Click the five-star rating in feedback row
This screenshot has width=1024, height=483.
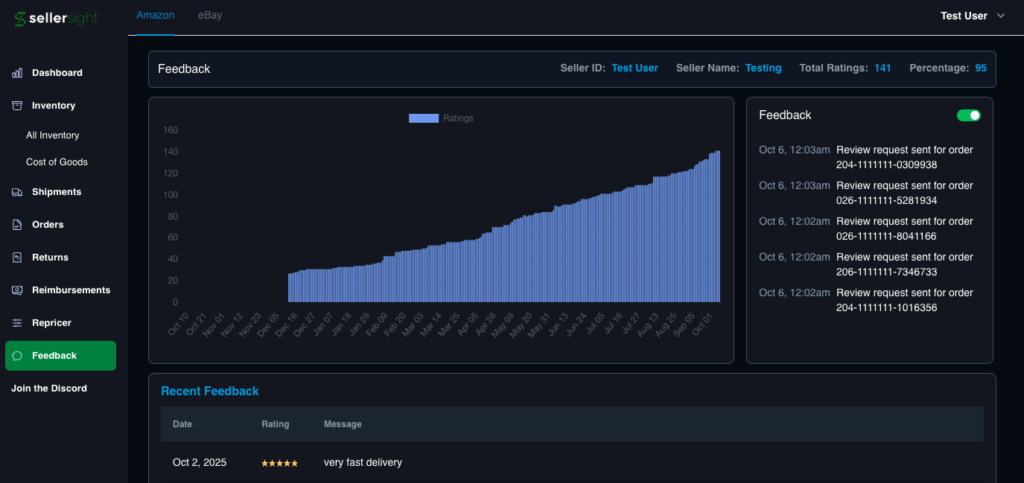point(280,463)
